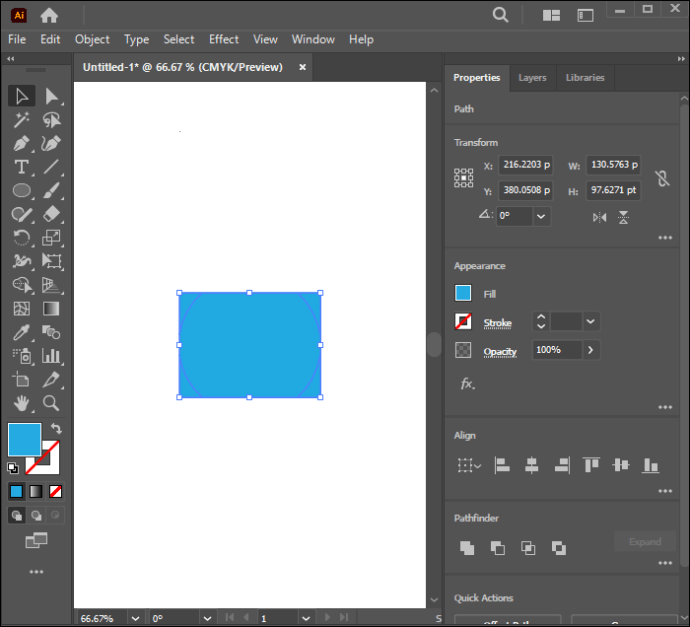The image size is (690, 627).
Task: Choose the Eyedropper tool
Action: (21, 333)
